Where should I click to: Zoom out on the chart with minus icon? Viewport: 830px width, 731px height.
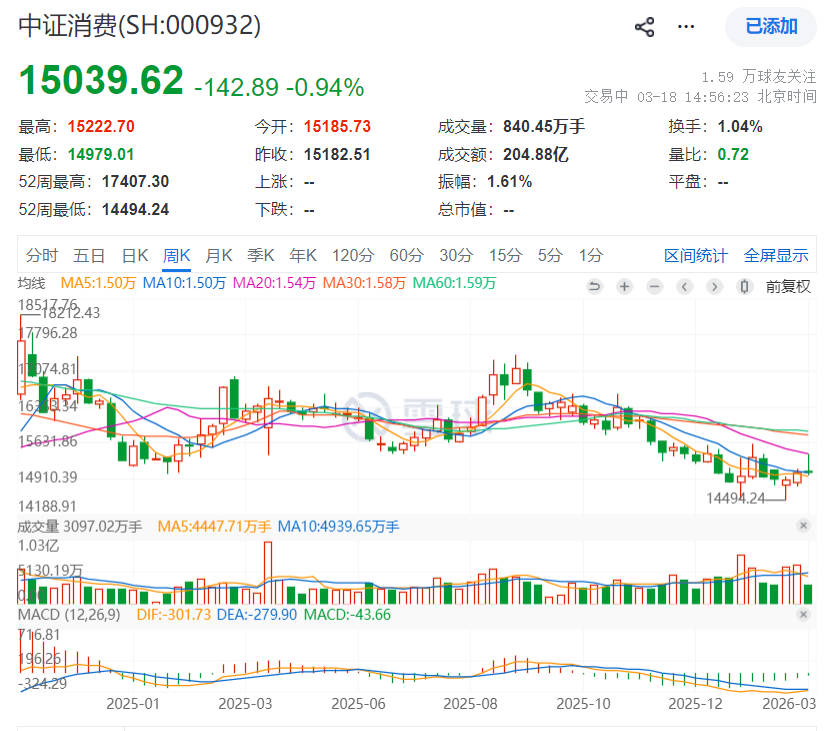(654, 286)
